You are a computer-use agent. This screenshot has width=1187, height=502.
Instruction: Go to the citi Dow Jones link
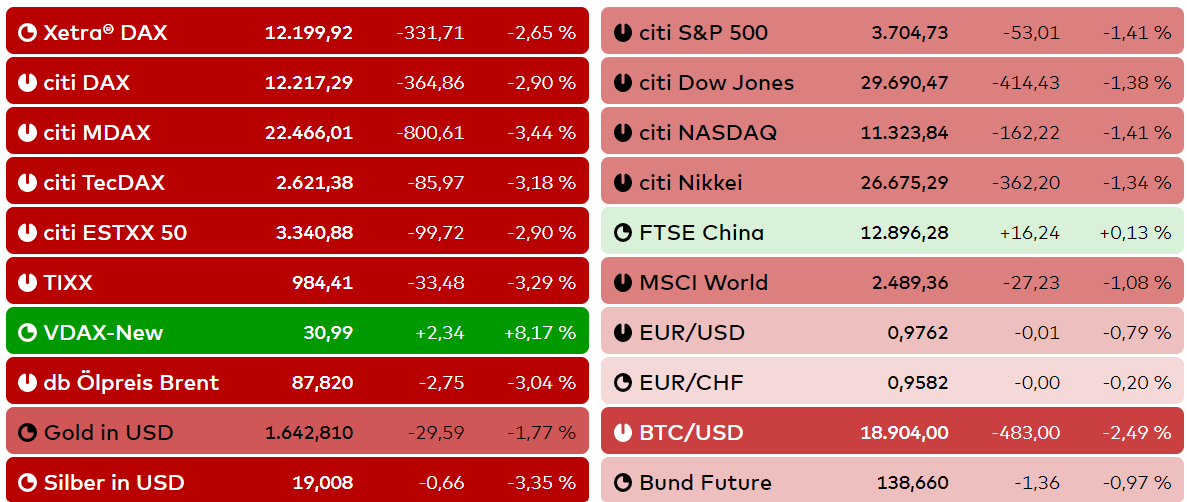point(716,83)
